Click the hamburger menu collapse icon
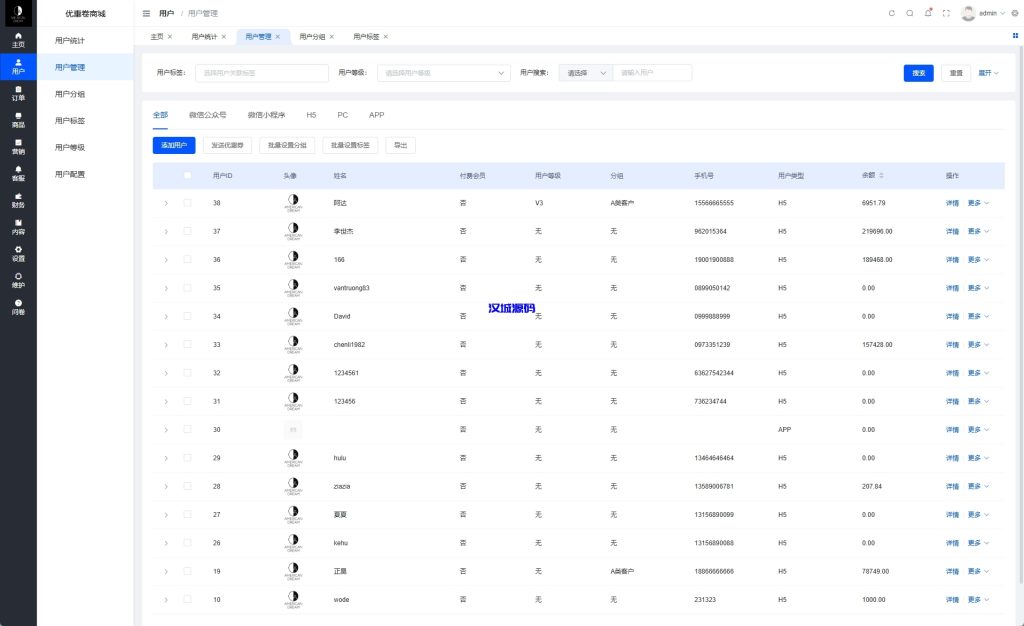 click(x=147, y=13)
